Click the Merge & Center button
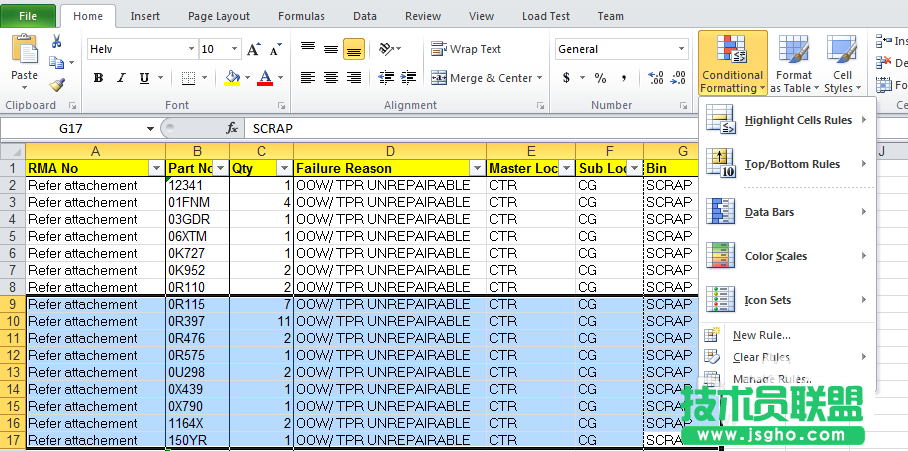Image resolution: width=908 pixels, height=451 pixels. point(486,78)
